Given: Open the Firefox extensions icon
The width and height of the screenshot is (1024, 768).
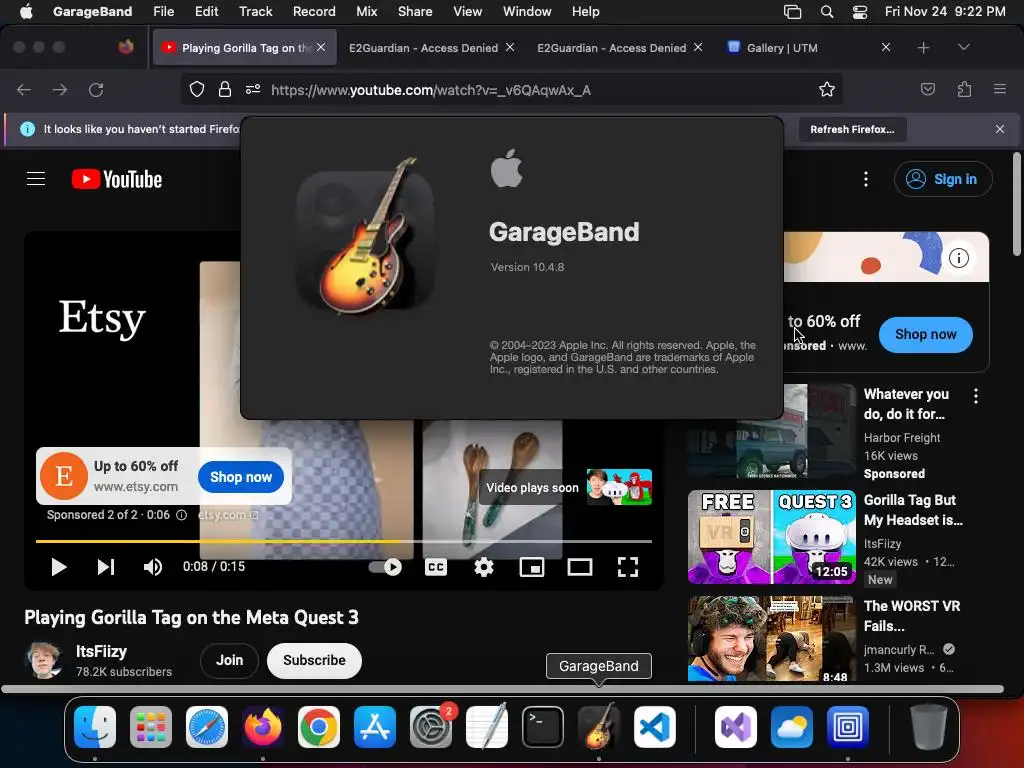Looking at the screenshot, I should point(964,89).
